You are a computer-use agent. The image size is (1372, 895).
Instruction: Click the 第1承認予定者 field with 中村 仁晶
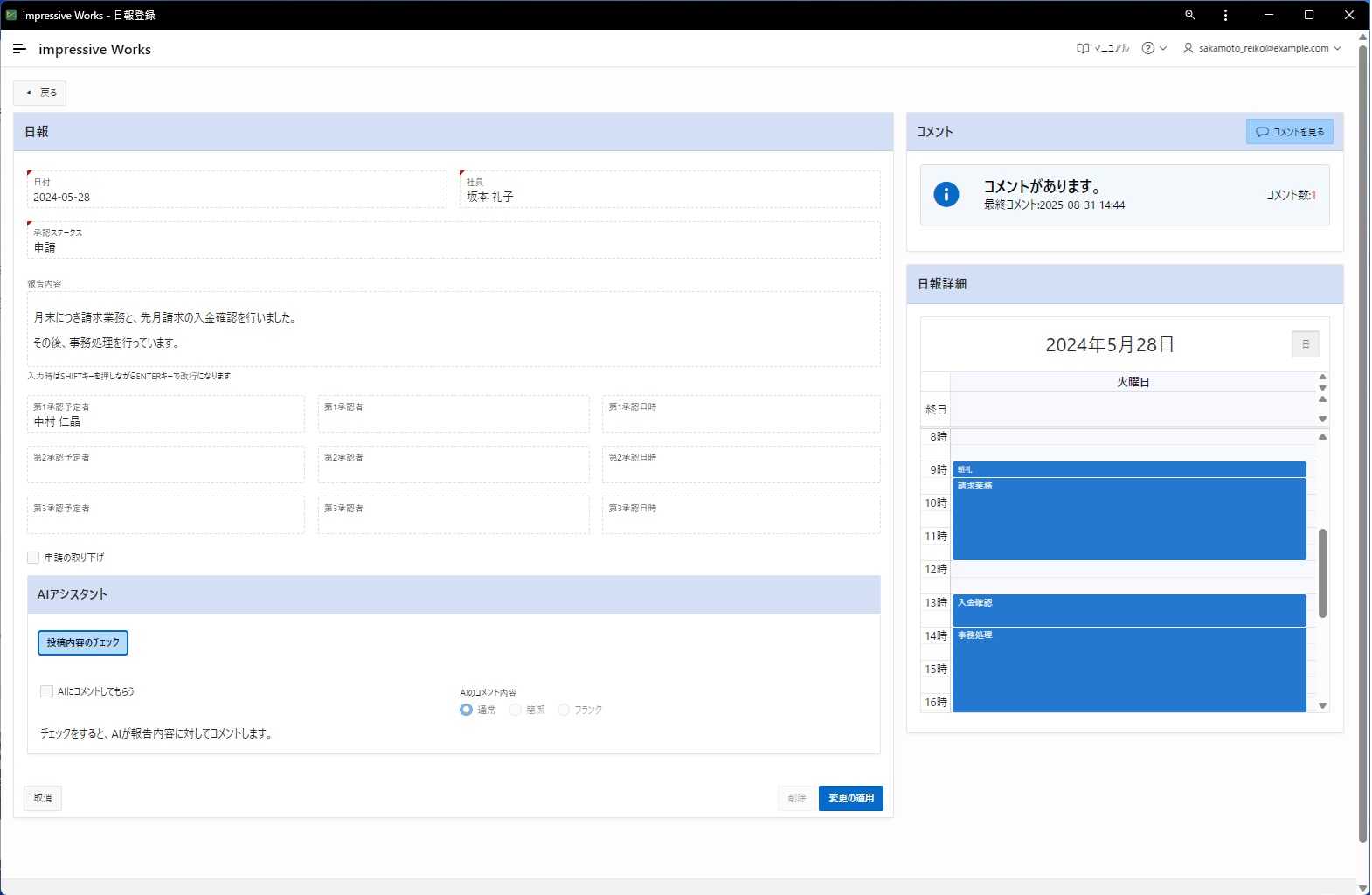[166, 414]
